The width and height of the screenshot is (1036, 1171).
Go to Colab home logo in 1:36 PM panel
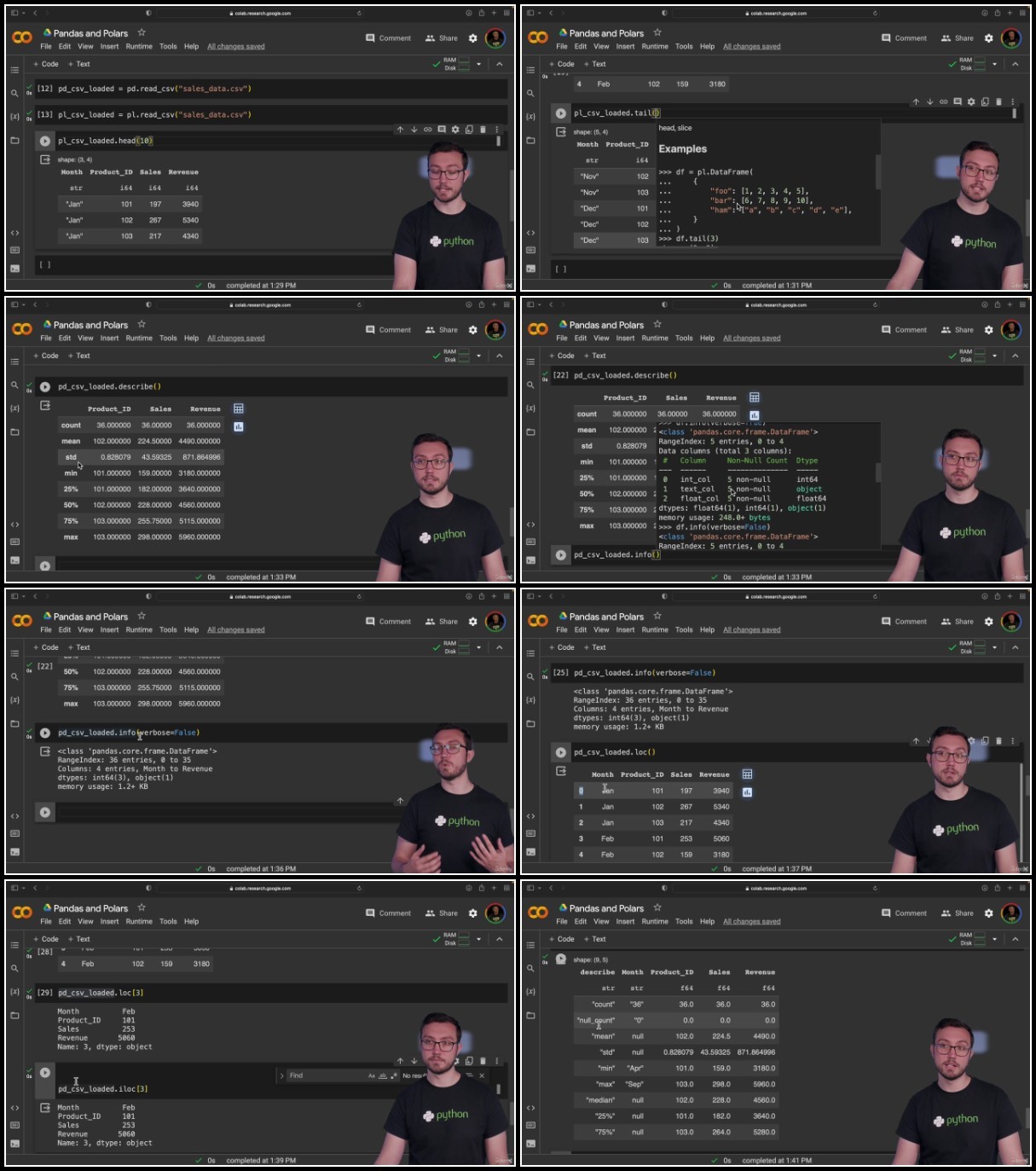tap(22, 621)
